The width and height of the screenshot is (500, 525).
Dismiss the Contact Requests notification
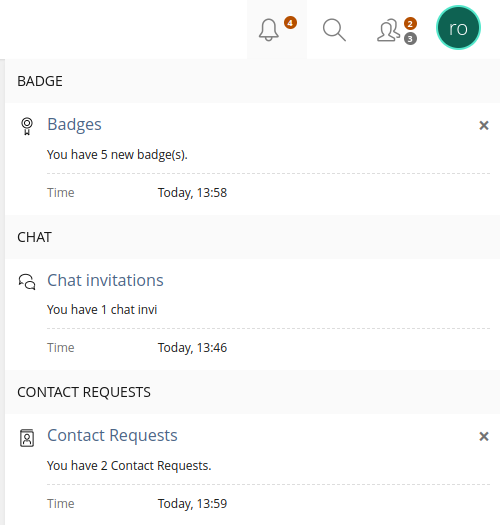484,436
